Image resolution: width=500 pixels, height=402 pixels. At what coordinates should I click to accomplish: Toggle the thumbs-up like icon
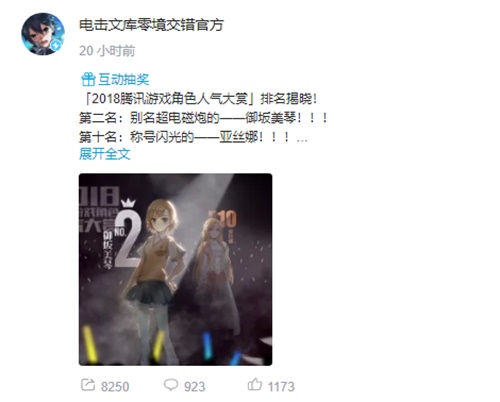point(255,385)
